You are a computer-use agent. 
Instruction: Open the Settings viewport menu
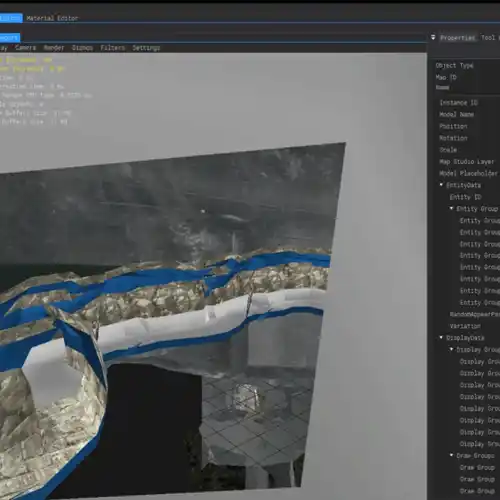(x=146, y=48)
